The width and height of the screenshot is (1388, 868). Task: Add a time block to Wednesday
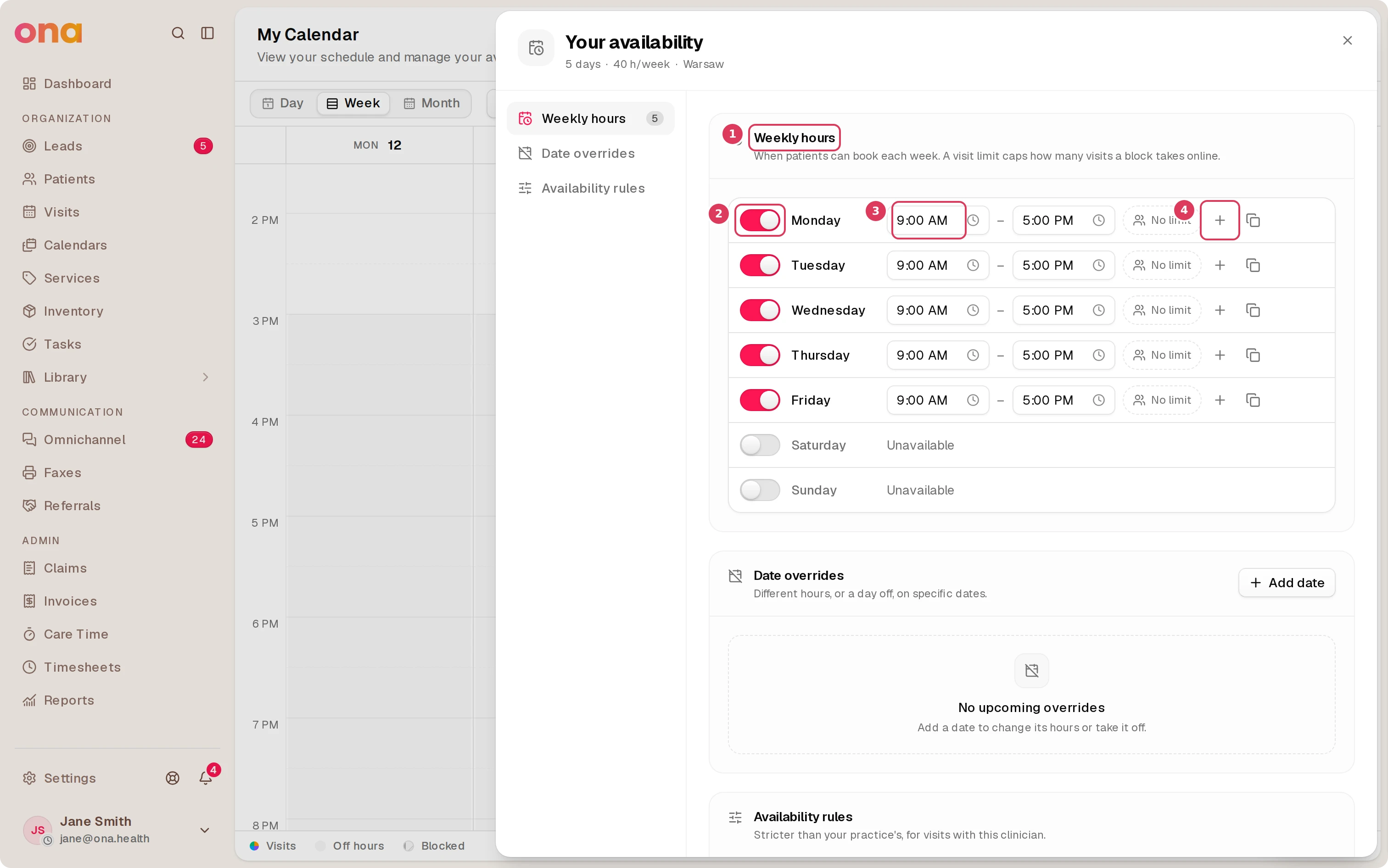pyautogui.click(x=1220, y=310)
